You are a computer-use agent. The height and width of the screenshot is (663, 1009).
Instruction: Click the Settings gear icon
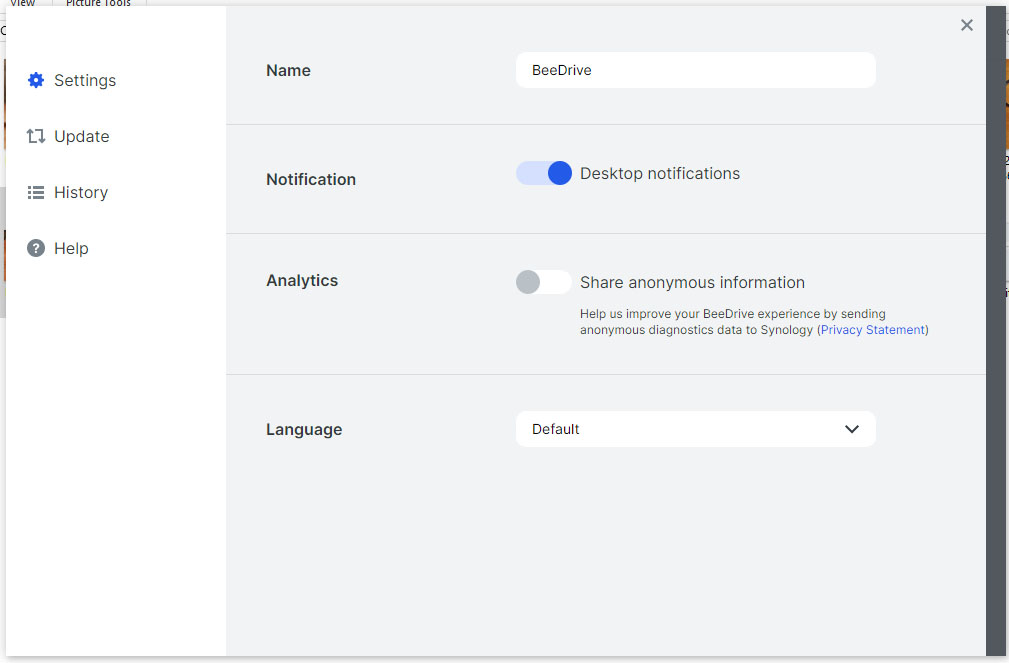36,80
